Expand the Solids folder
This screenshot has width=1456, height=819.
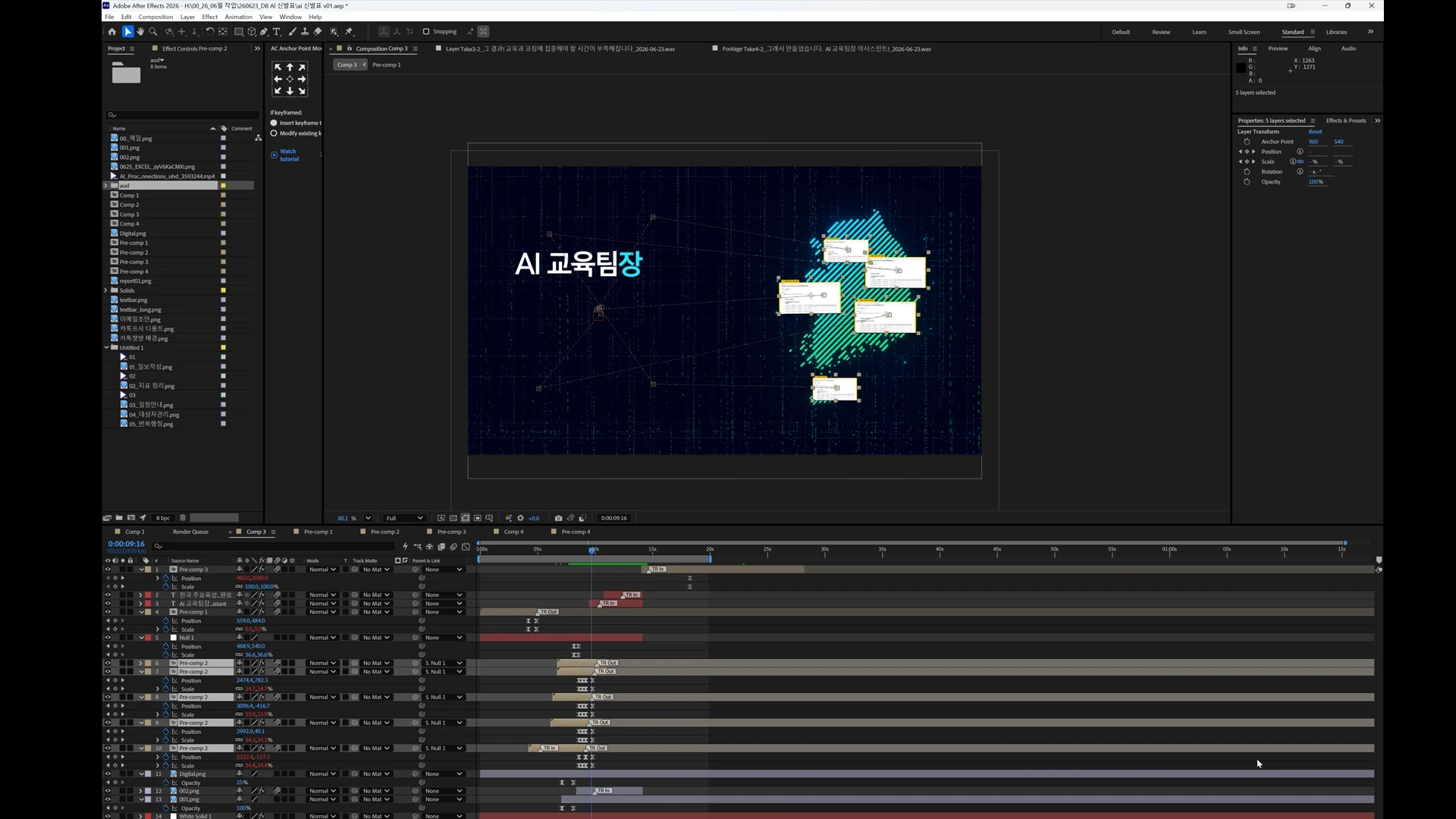click(105, 290)
